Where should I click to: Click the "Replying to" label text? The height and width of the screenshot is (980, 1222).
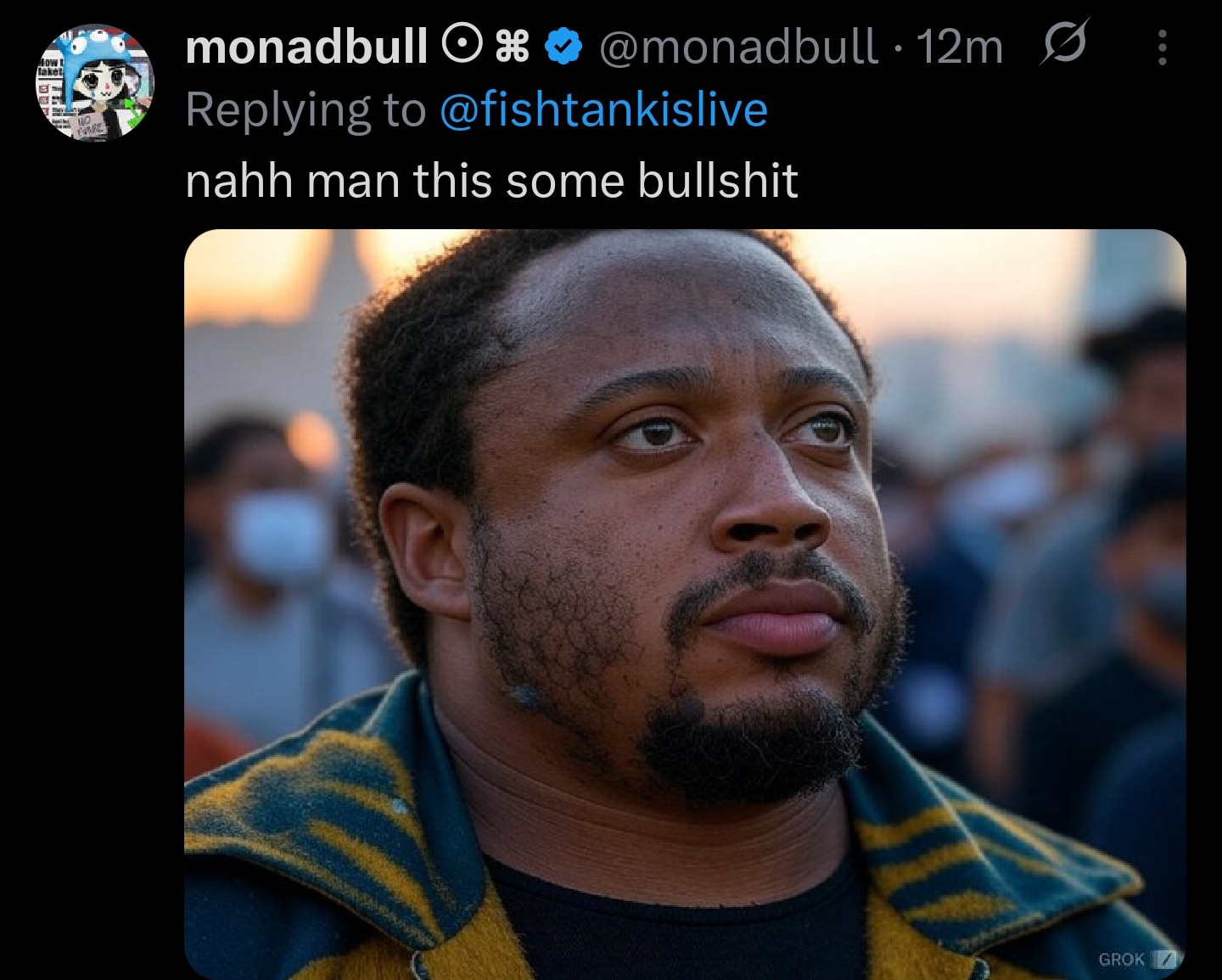pos(305,109)
